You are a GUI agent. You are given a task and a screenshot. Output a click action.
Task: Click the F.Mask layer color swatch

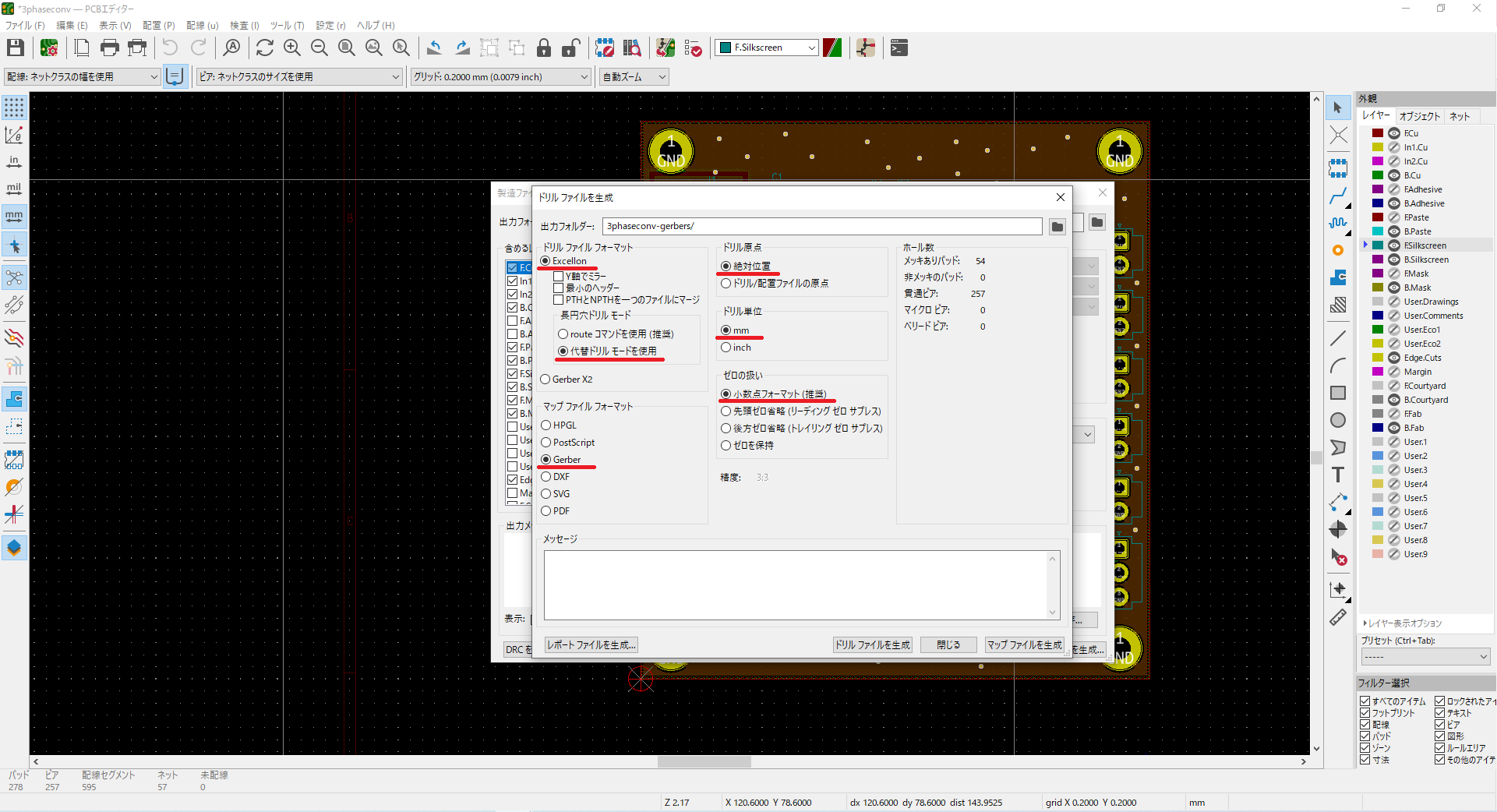(x=1378, y=274)
